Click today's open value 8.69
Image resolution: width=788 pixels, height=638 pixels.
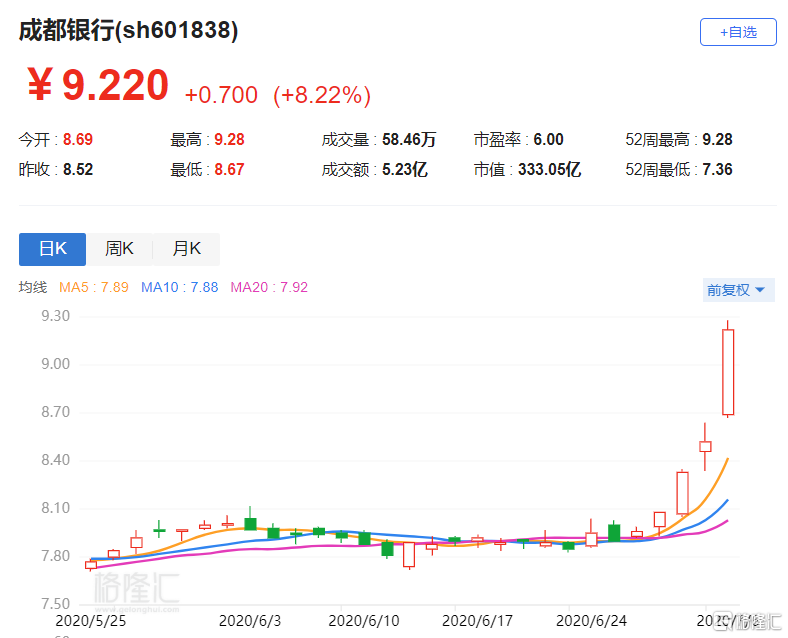[x=78, y=139]
